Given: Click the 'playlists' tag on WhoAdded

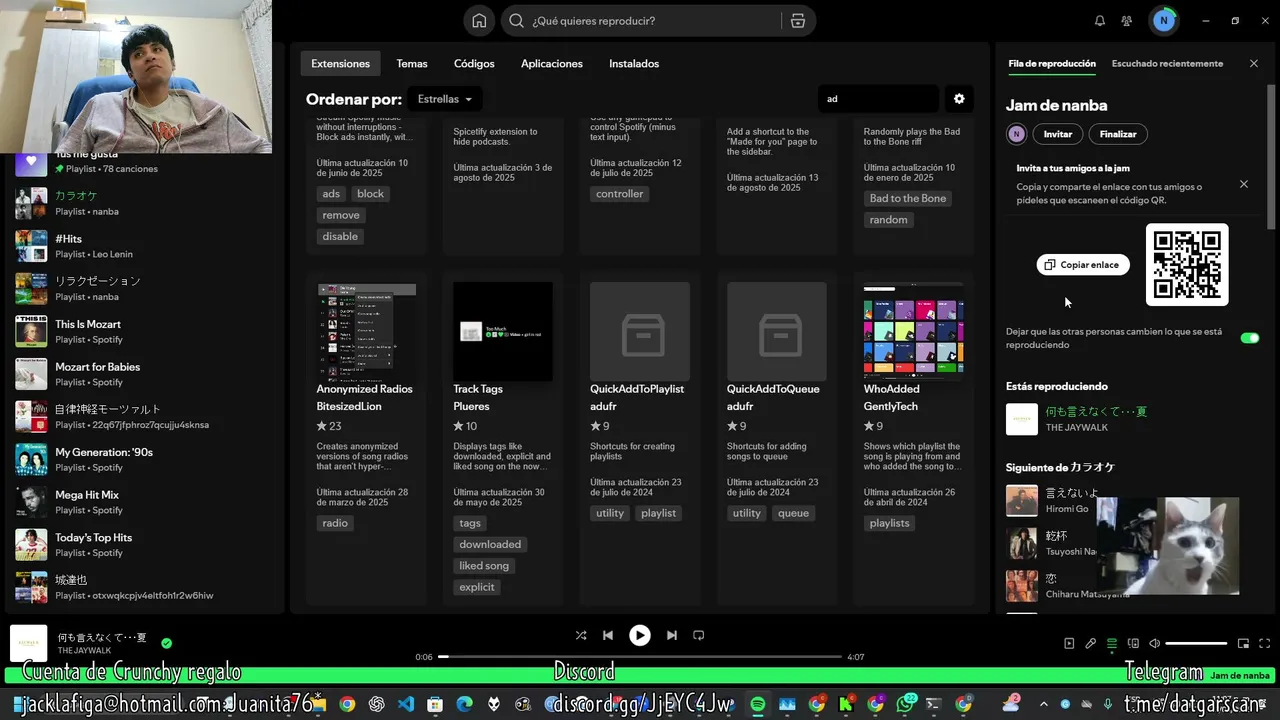Looking at the screenshot, I should click(890, 523).
